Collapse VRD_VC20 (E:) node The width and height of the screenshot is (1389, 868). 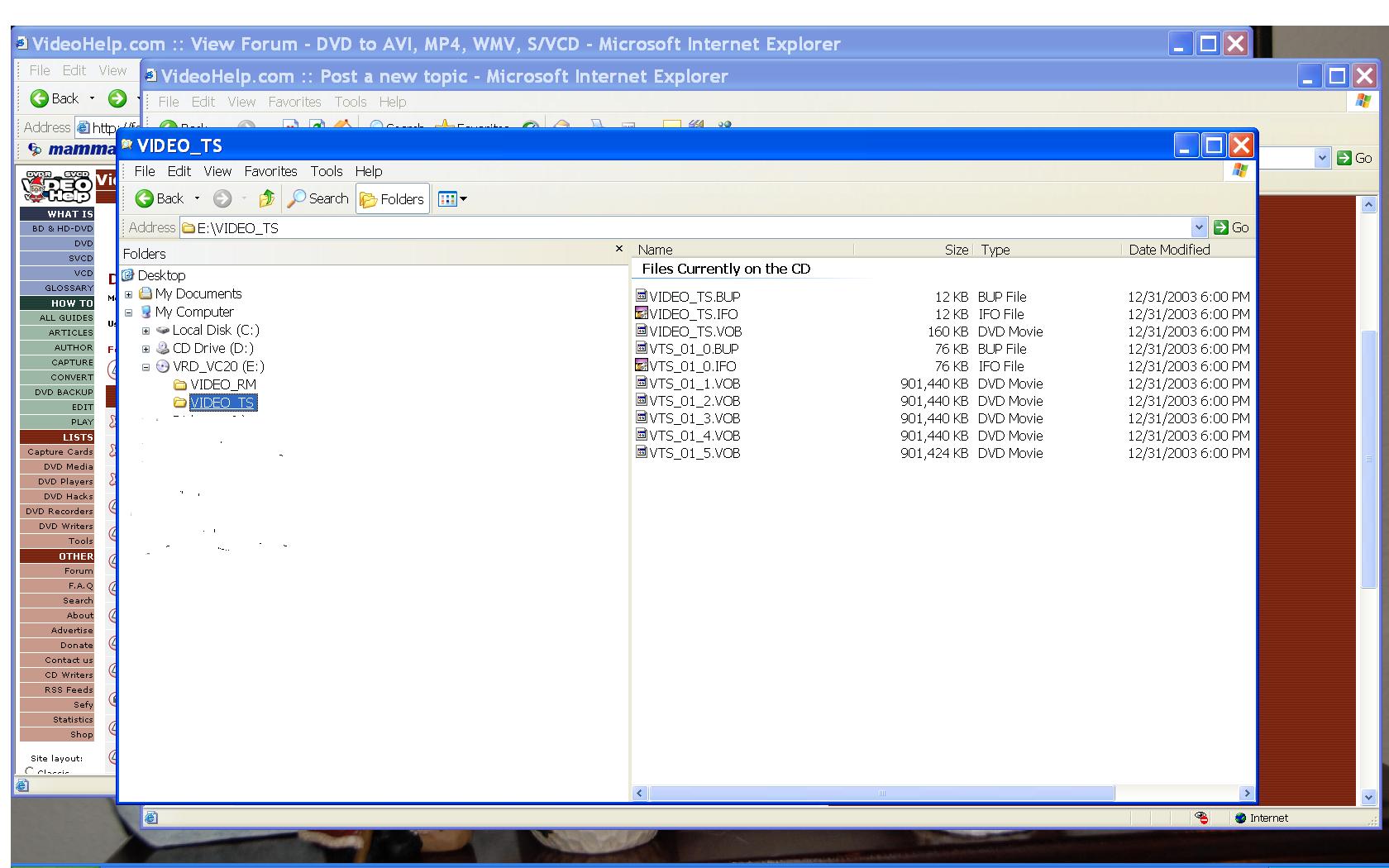coord(146,367)
